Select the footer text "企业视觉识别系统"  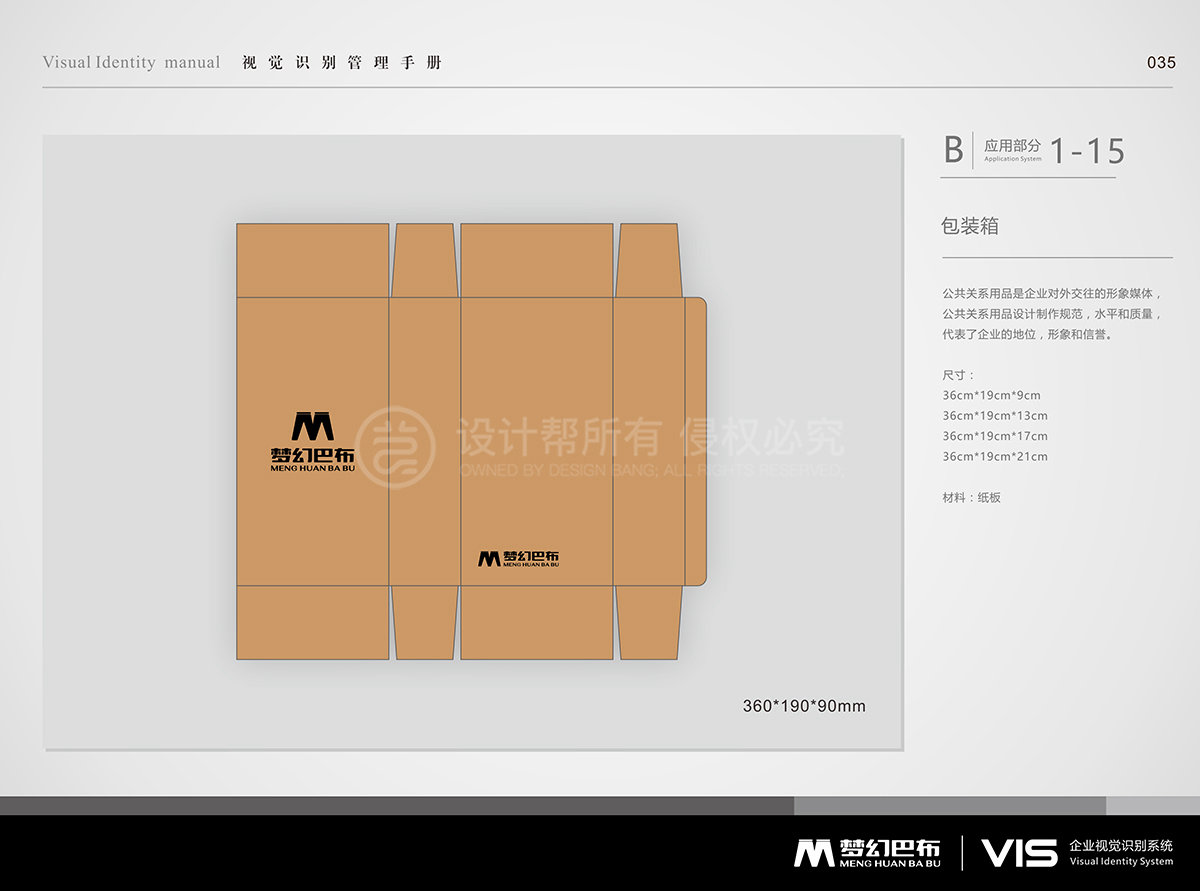click(x=1121, y=845)
